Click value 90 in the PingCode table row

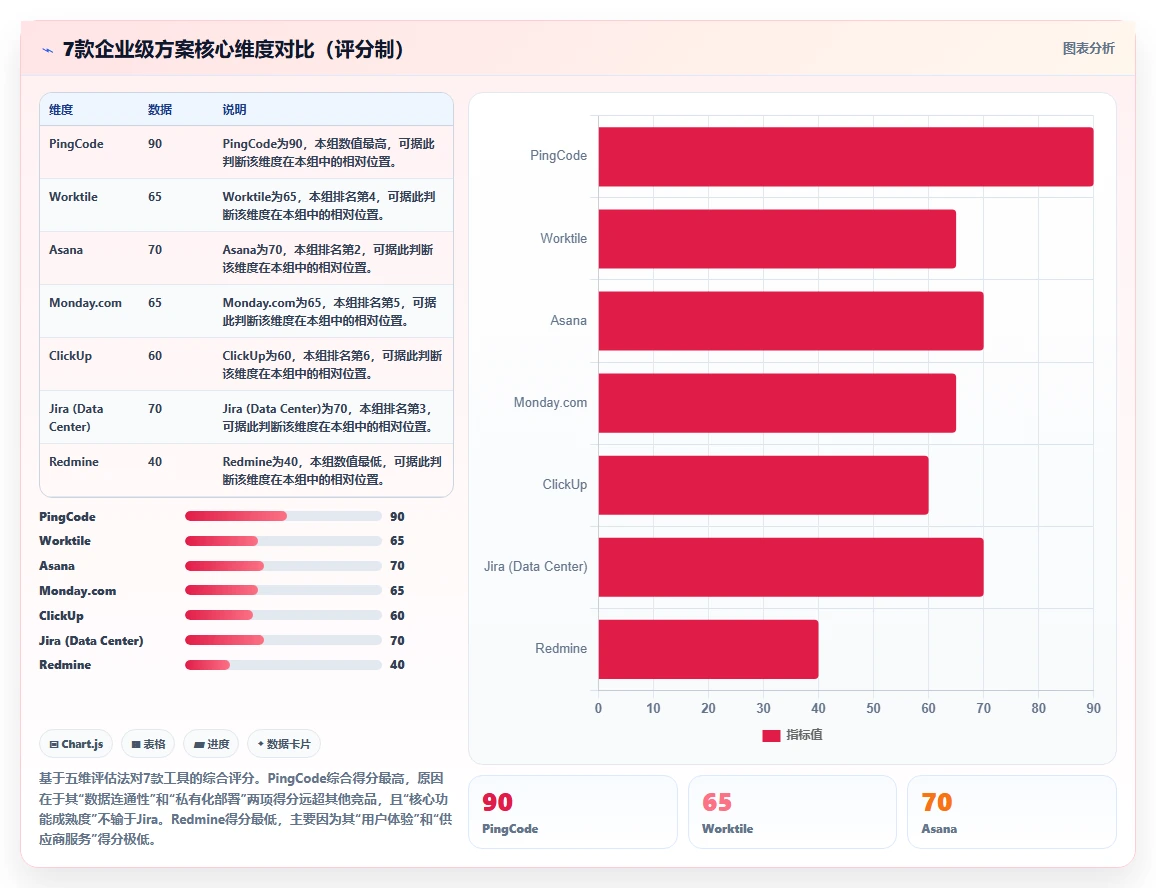pos(155,144)
